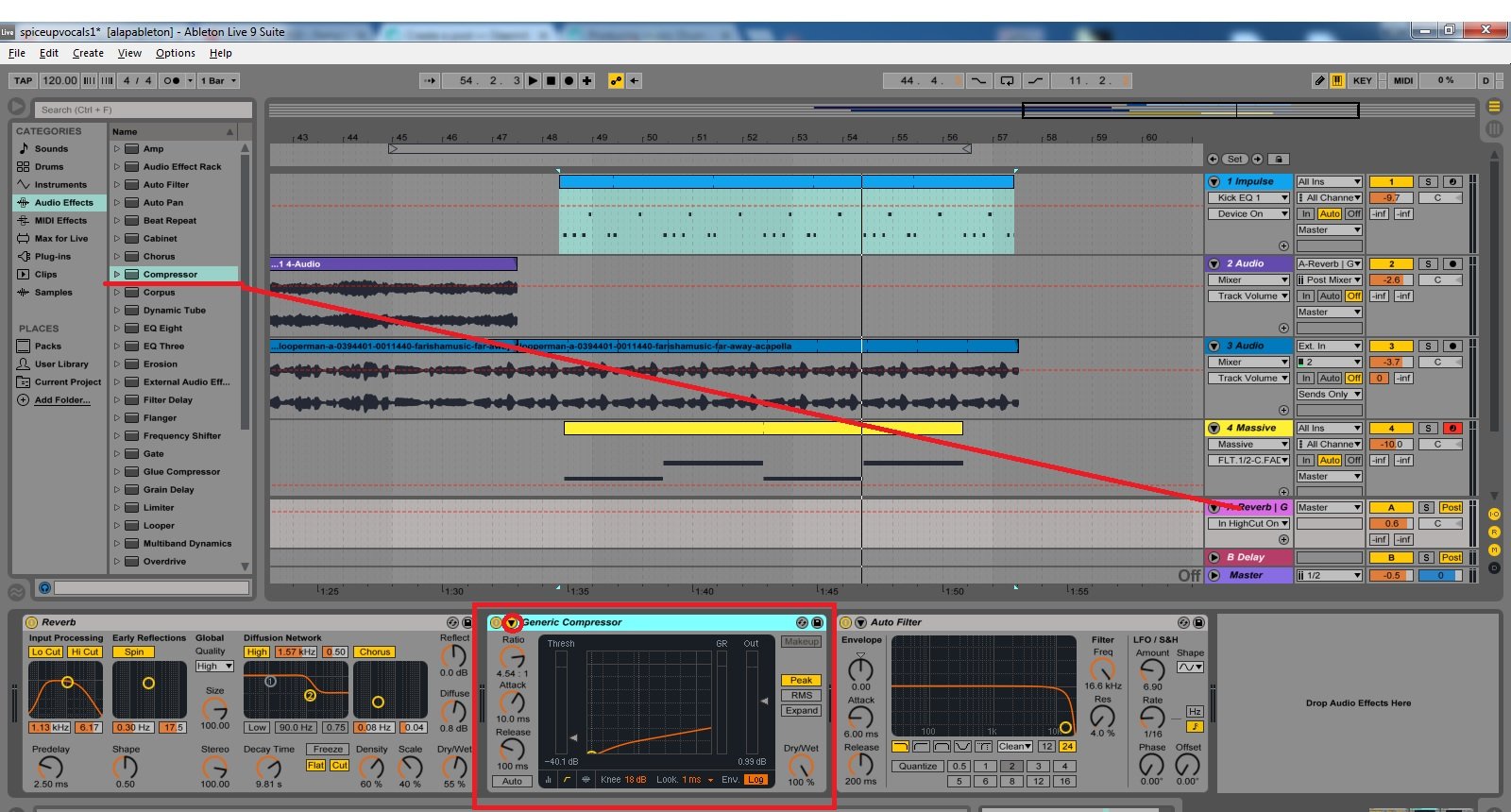Viewport: 1511px width, 812px height.
Task: Expand the Compressor folder in the browser
Action: point(117,275)
